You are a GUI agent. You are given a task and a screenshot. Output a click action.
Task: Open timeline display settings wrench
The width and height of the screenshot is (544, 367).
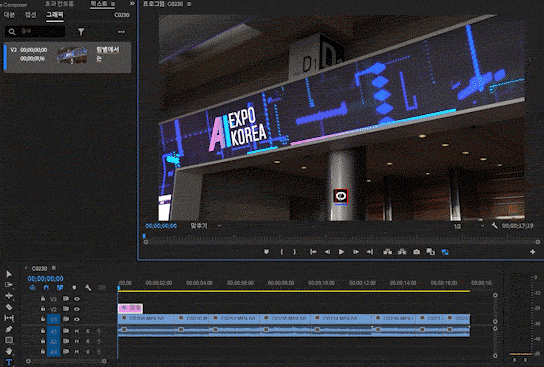click(88, 288)
